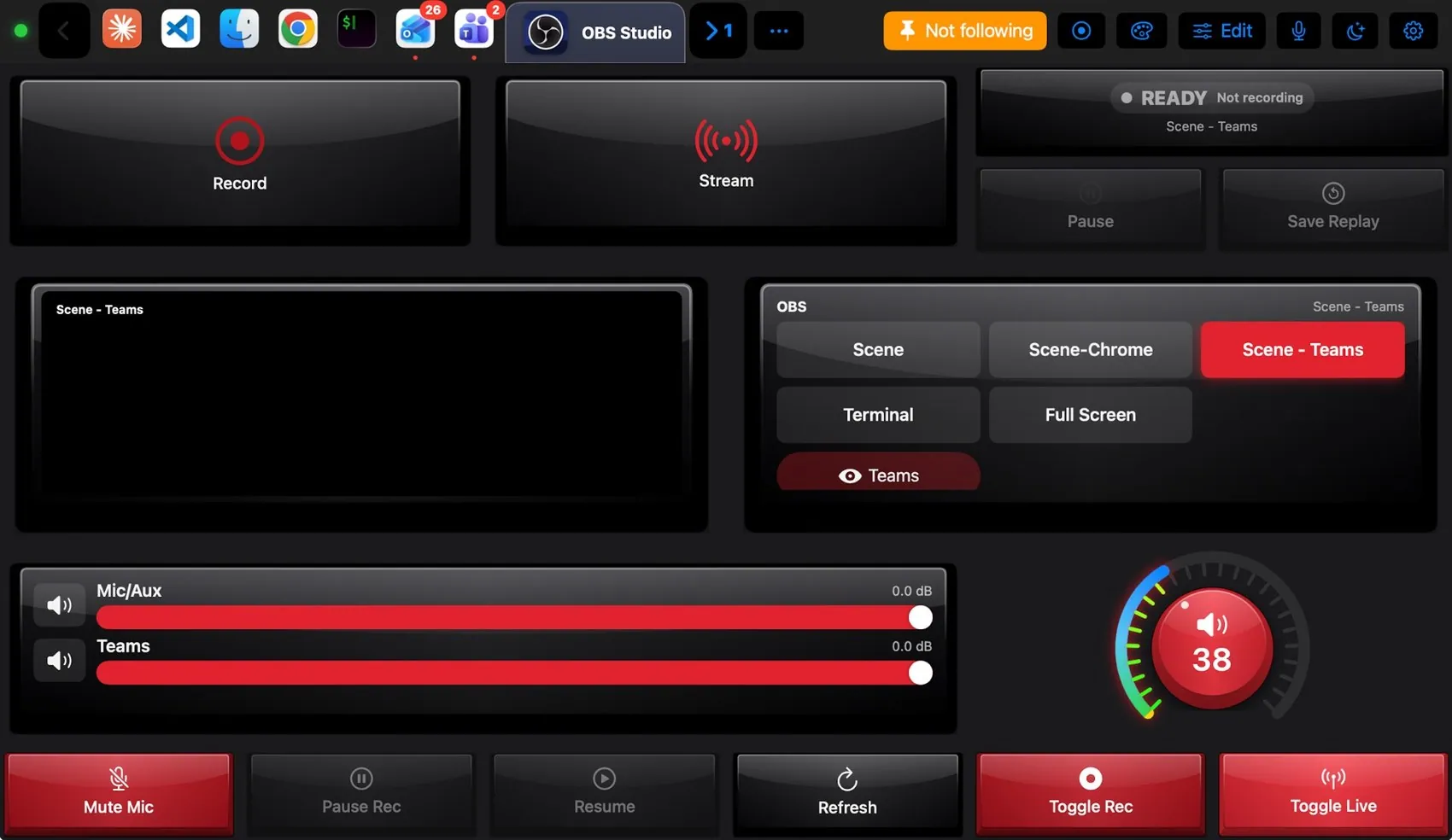The height and width of the screenshot is (840, 1452).
Task: Click the Scene - Teams preview thumbnail
Action: (361, 394)
